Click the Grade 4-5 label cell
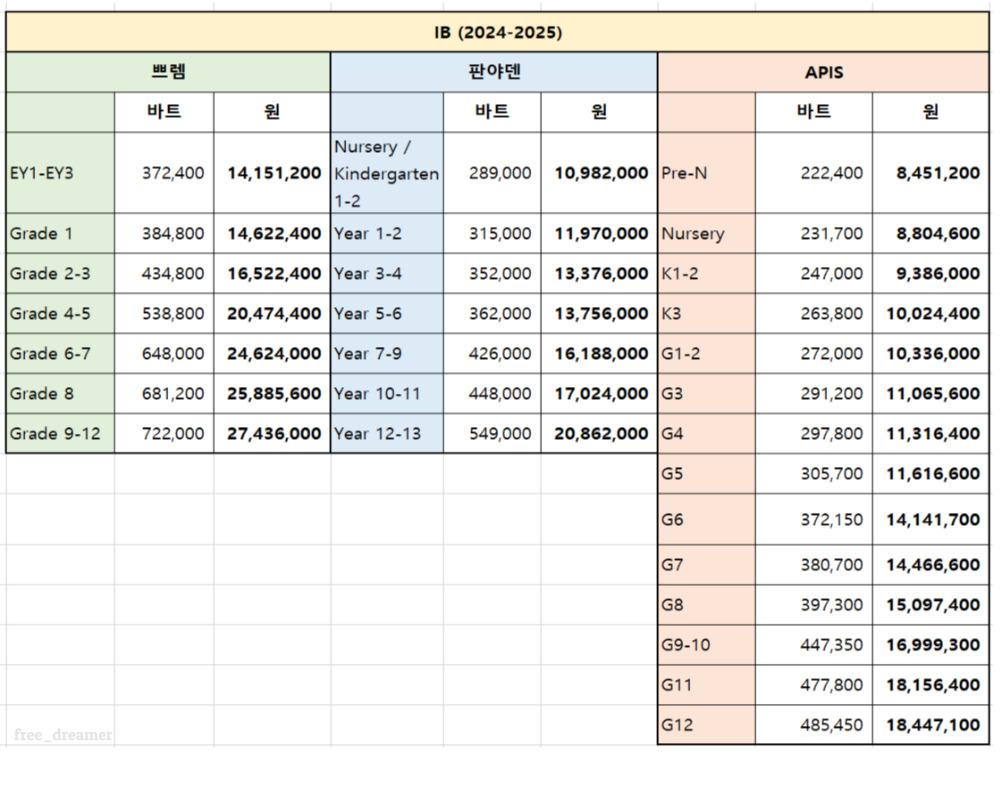 point(61,314)
